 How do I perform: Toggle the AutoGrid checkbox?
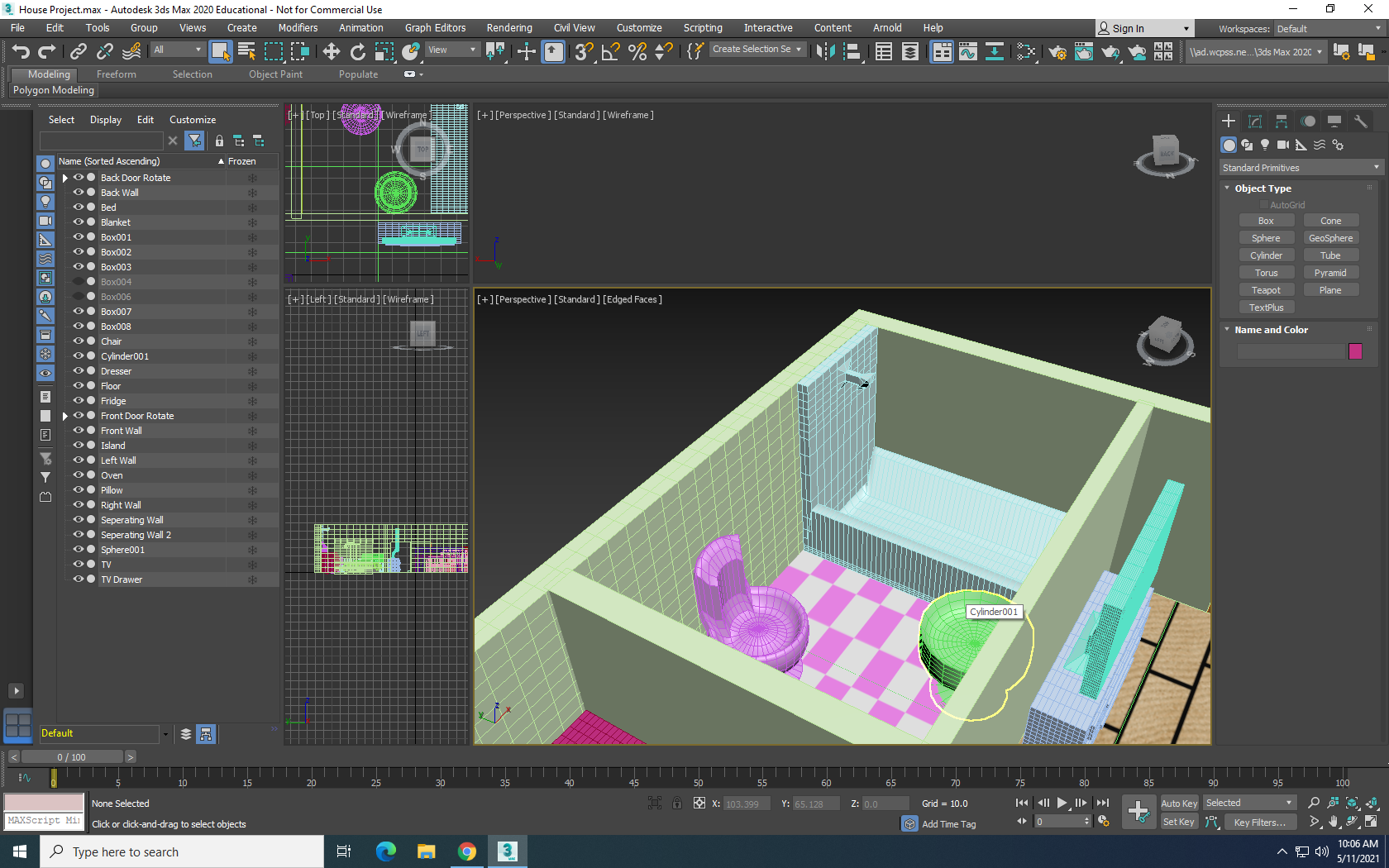tap(1264, 205)
